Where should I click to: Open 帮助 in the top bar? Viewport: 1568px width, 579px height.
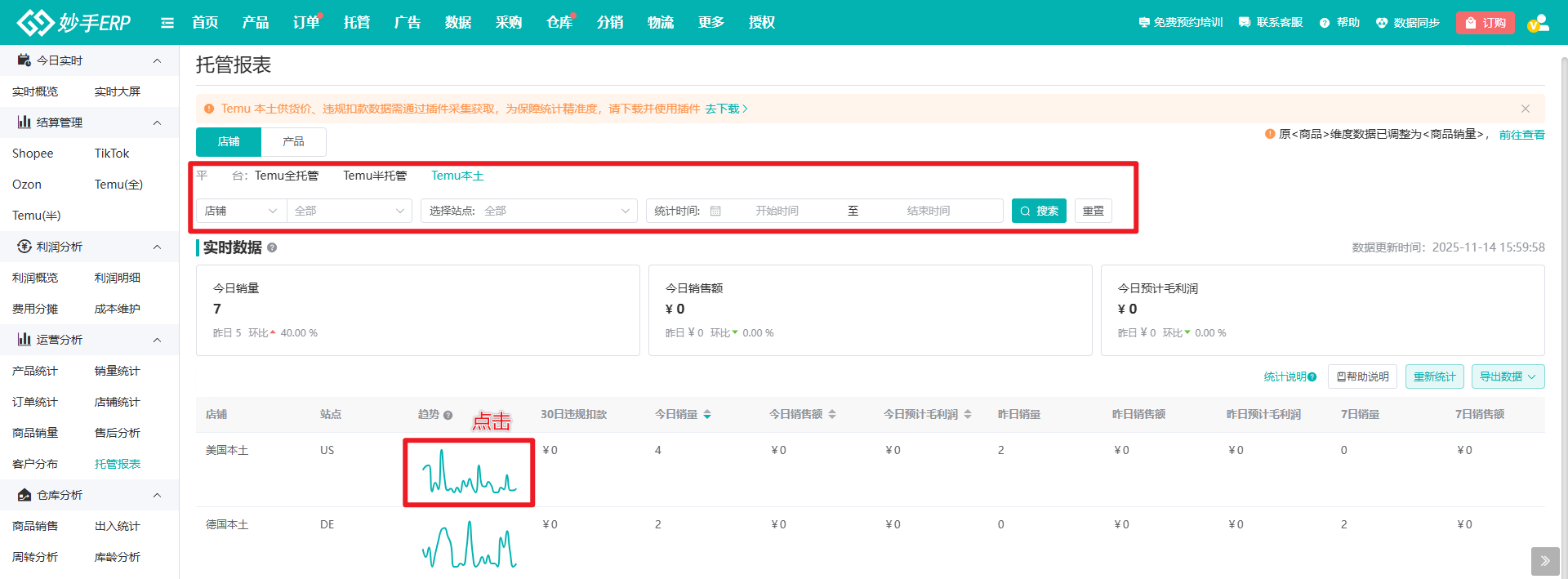[x=1339, y=23]
